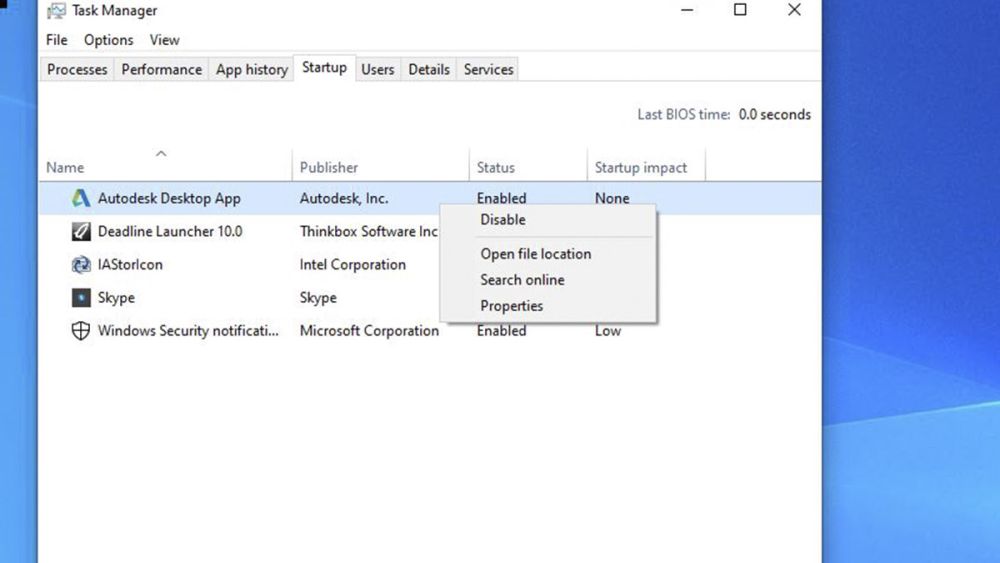Image resolution: width=1000 pixels, height=563 pixels.
Task: Click Enabled status for Autodesk Desktop App
Action: pyautogui.click(x=501, y=198)
